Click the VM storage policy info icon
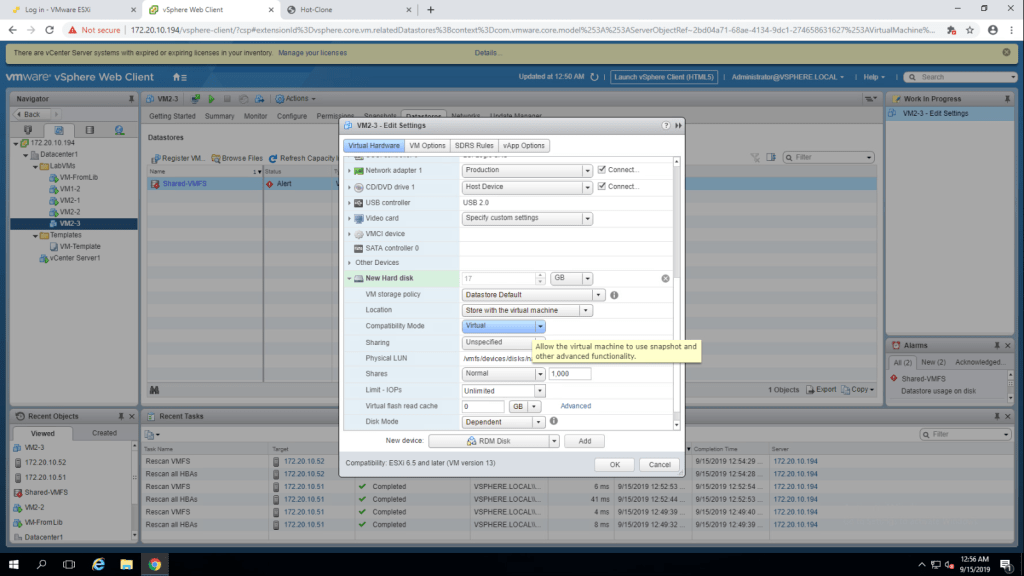1024x576 pixels. (x=614, y=295)
